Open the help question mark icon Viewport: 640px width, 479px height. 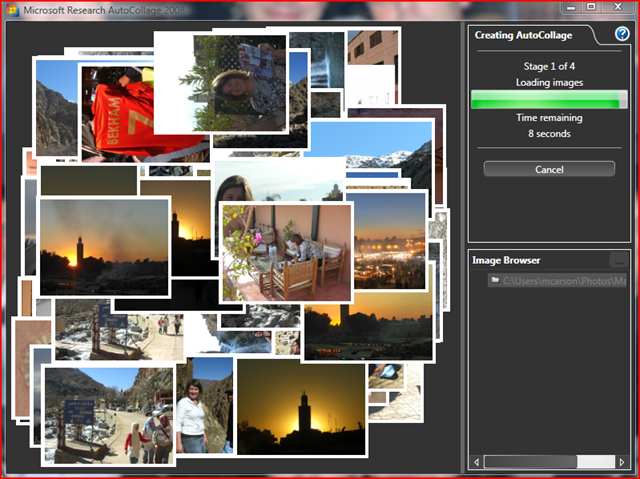(x=622, y=35)
